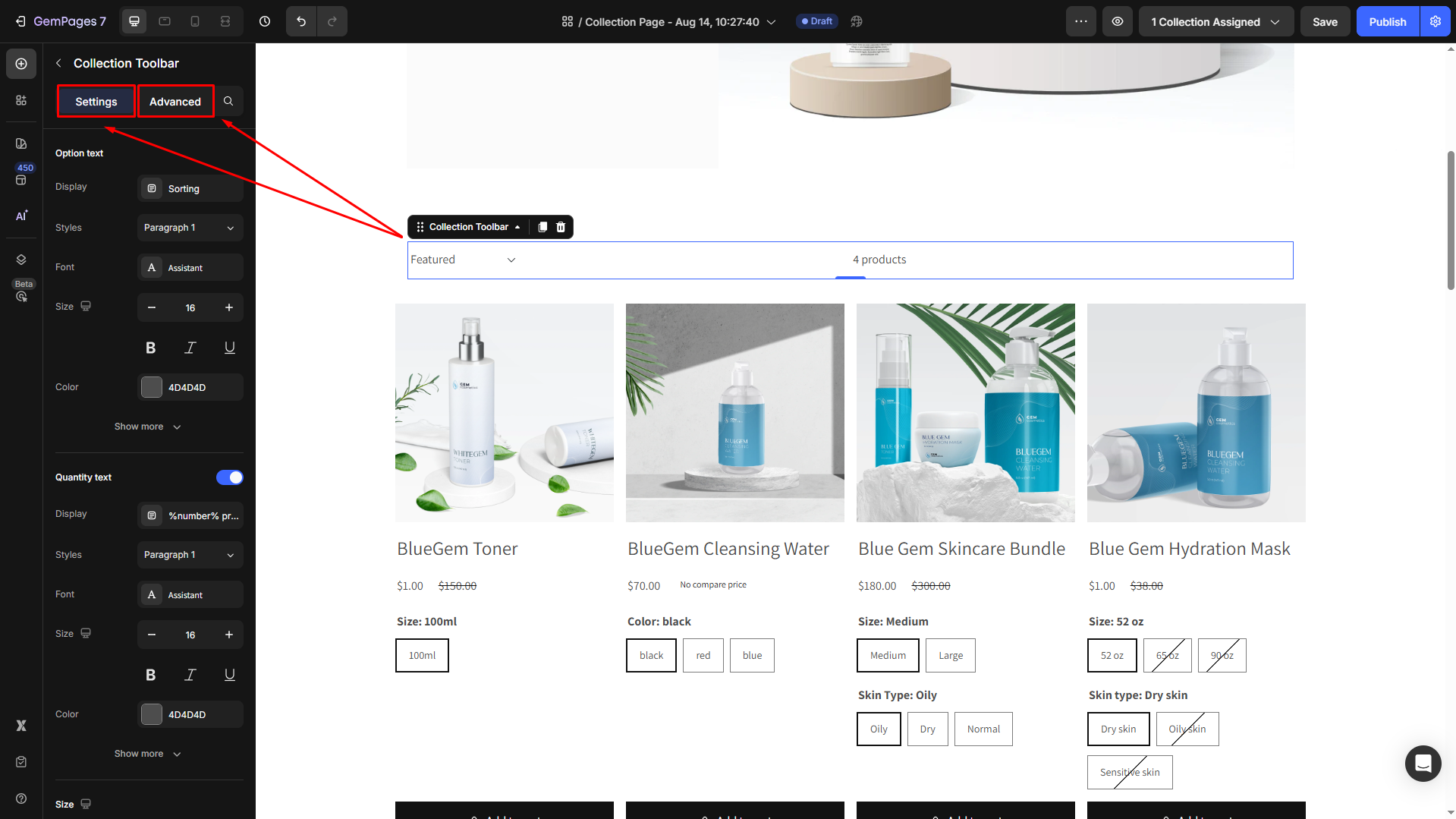The height and width of the screenshot is (819, 1456).
Task: Open the Option text color swatch
Action: 152,387
